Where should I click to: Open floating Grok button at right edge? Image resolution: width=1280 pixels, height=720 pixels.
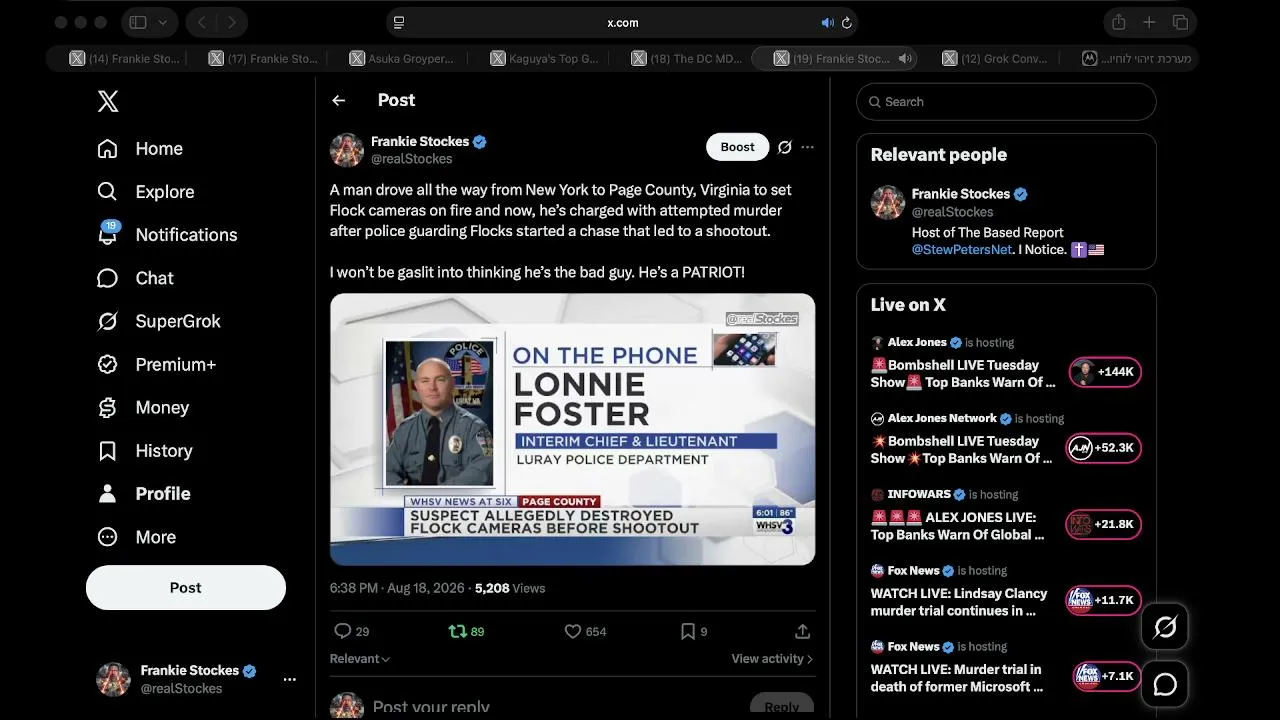tap(1165, 627)
